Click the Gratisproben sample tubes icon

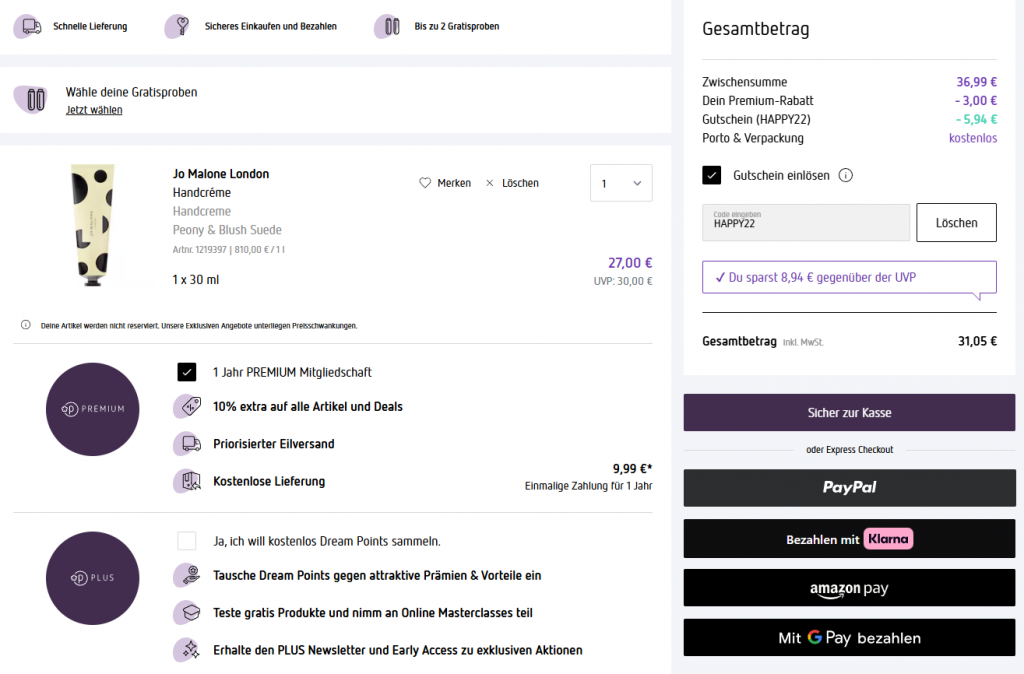[388, 27]
